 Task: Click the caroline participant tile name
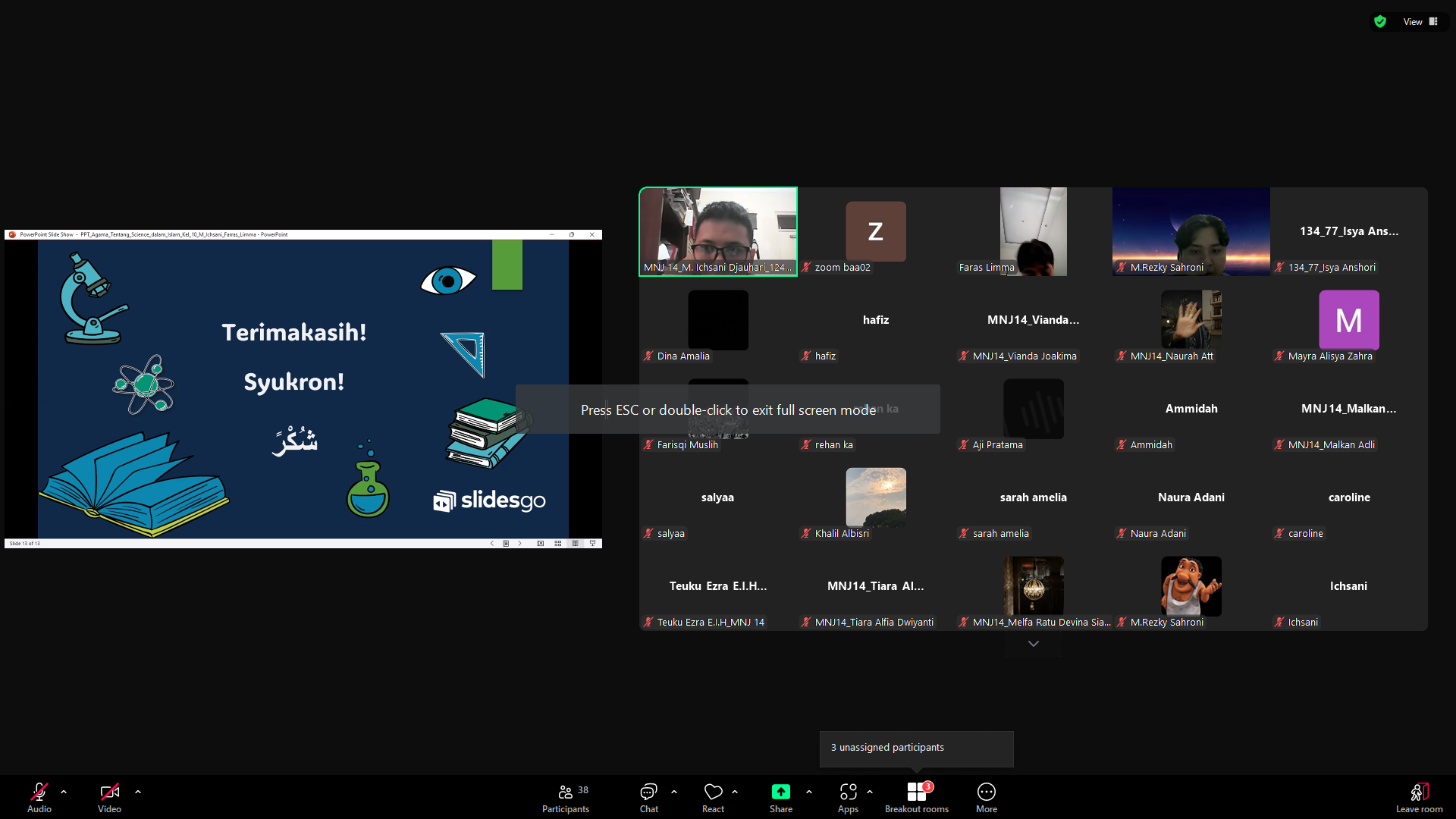click(x=1349, y=497)
